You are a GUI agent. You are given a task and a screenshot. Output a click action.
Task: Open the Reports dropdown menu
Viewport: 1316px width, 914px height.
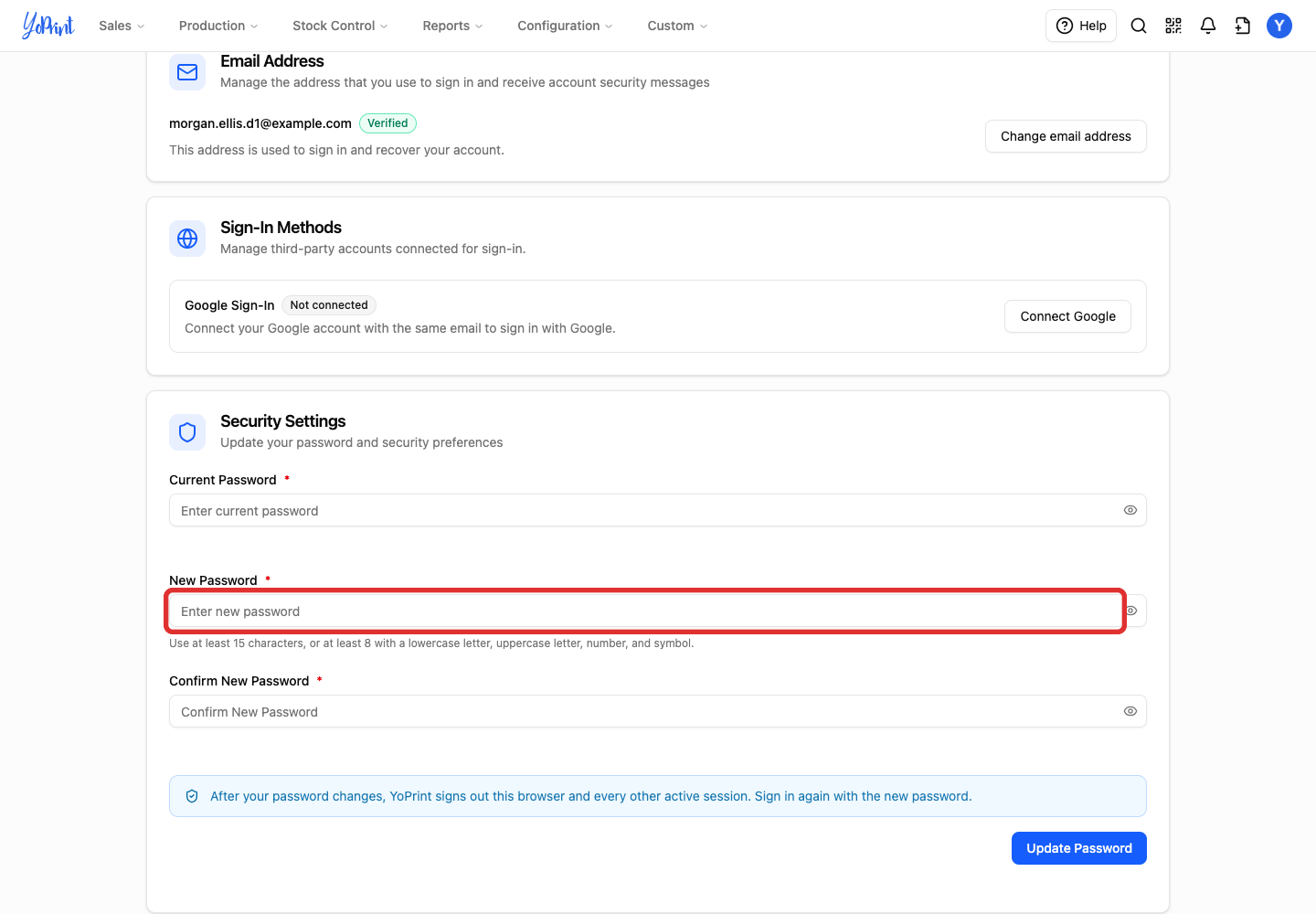[x=452, y=26]
